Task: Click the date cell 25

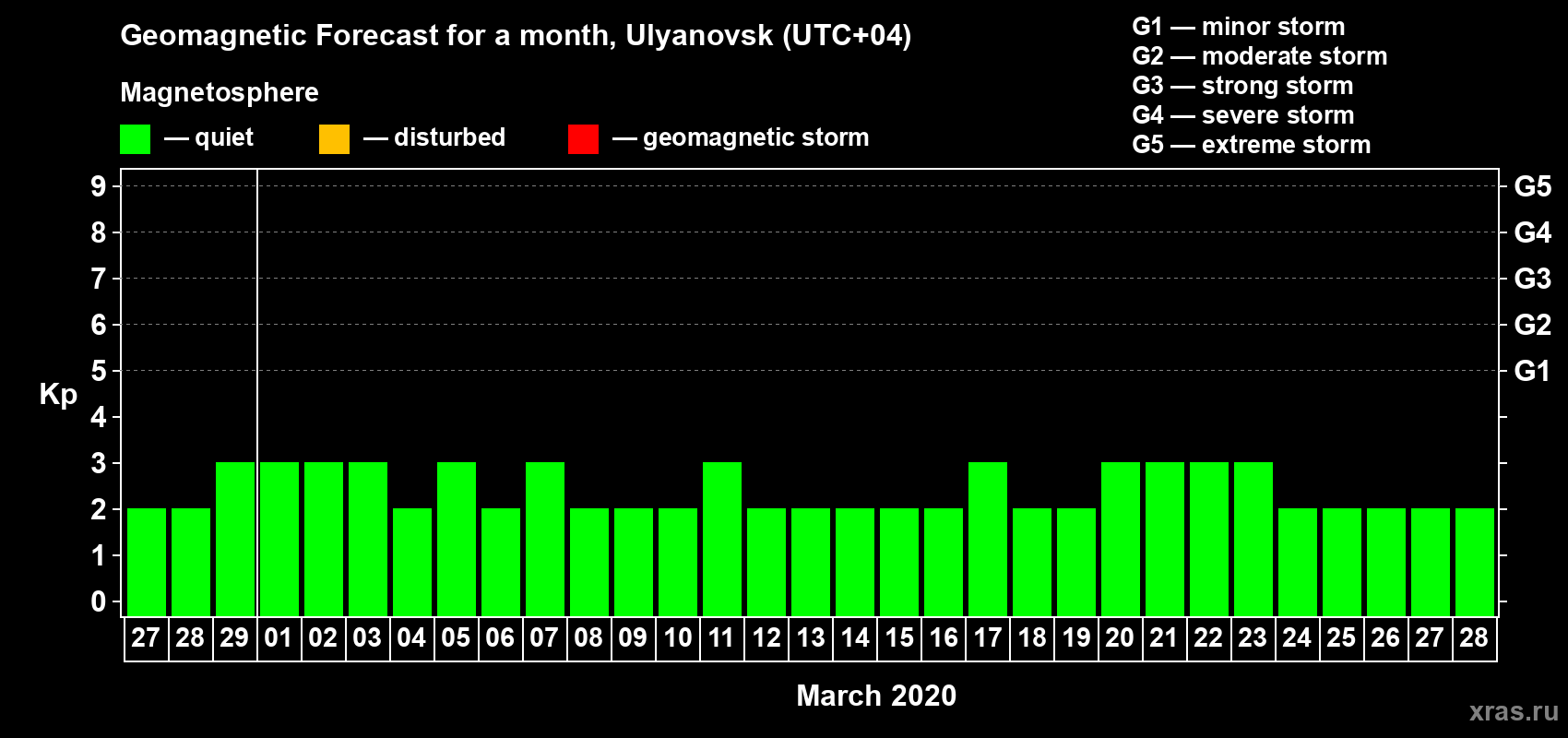Action: [1342, 638]
